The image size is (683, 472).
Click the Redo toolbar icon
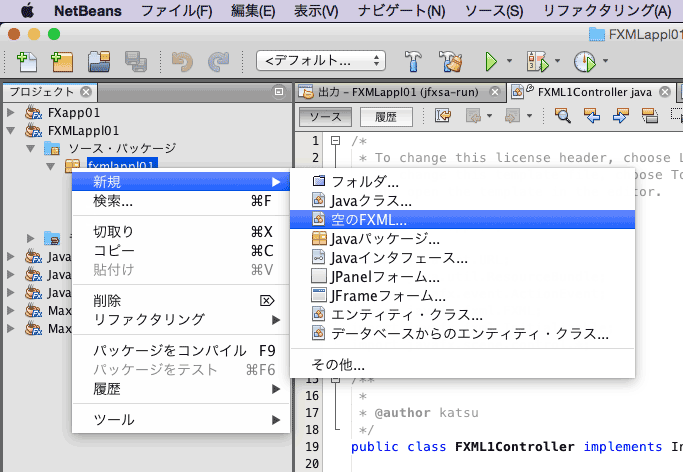tap(218, 61)
